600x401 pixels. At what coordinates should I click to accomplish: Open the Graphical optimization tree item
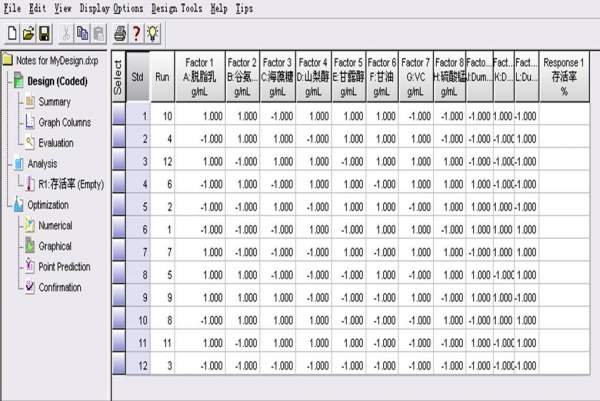coord(55,246)
